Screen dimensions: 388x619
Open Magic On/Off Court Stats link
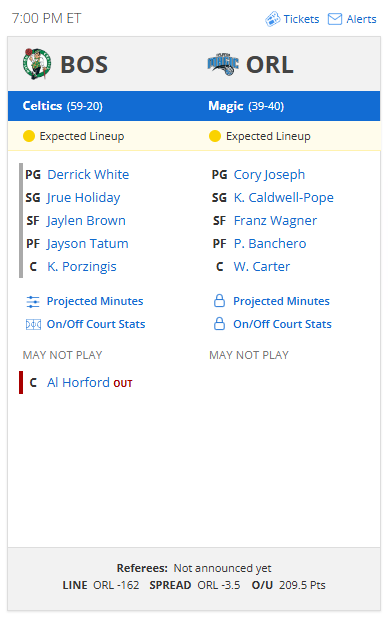click(282, 324)
